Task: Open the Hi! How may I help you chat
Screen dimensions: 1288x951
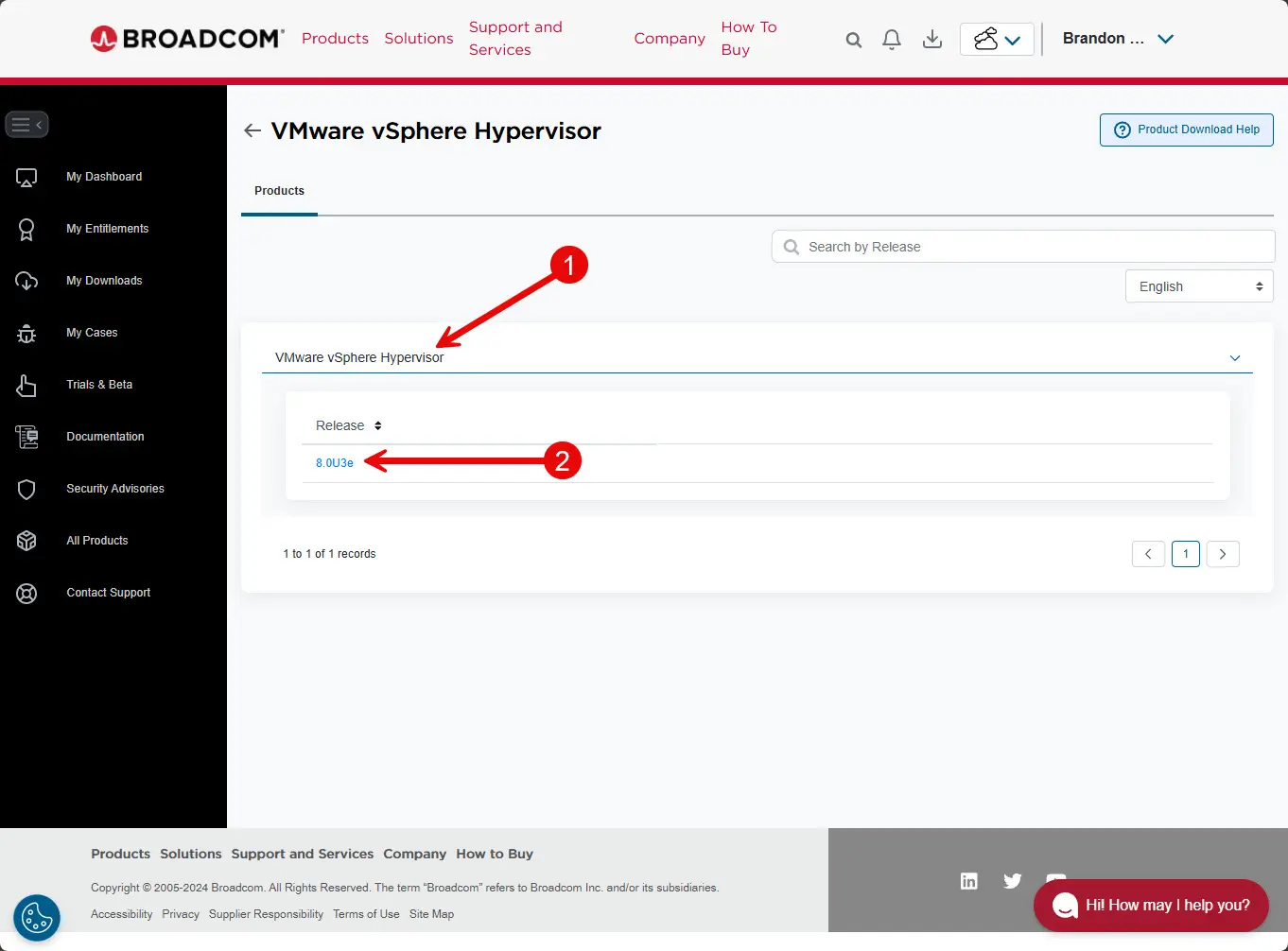Action: (1151, 906)
